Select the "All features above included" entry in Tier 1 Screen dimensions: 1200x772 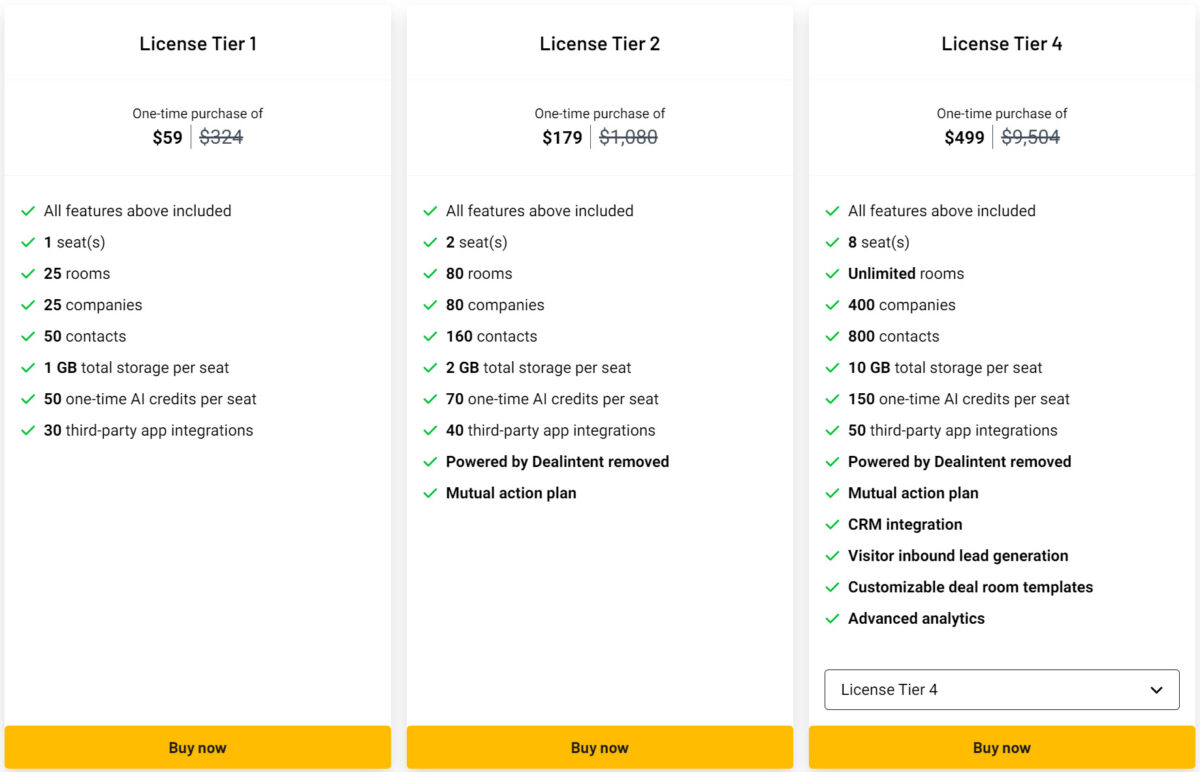click(x=137, y=211)
